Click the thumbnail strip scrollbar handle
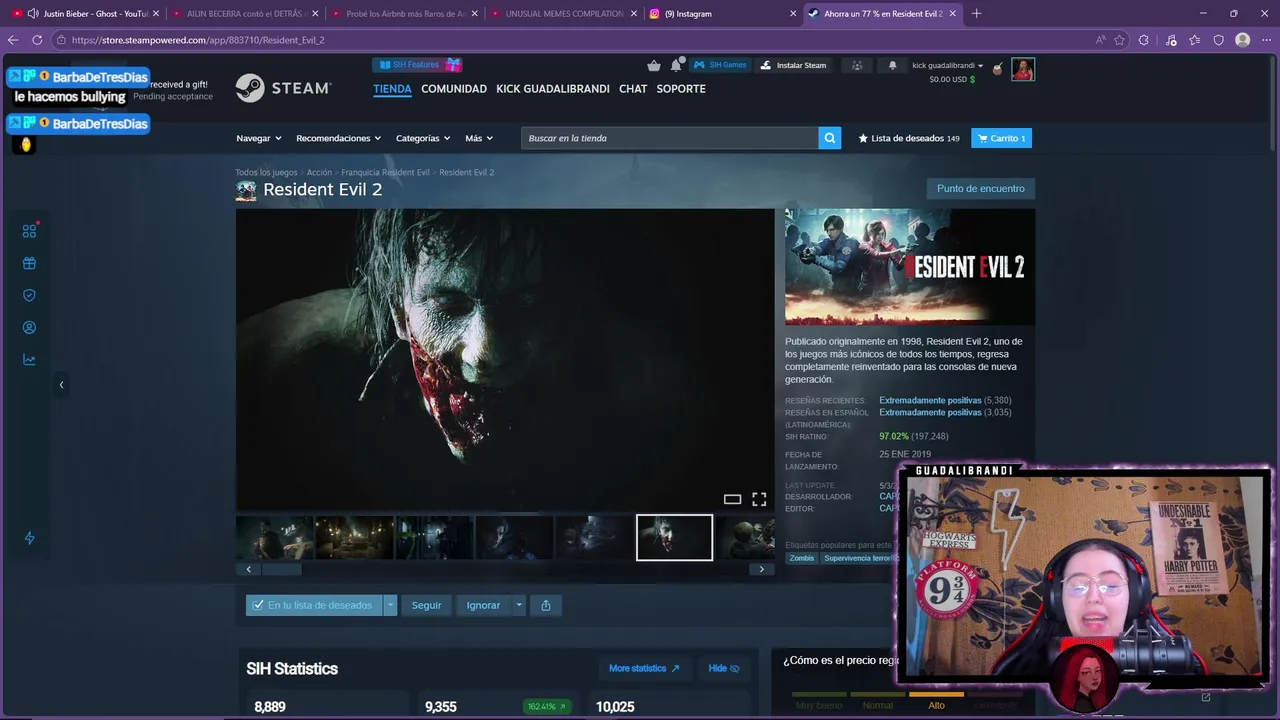 [x=282, y=569]
